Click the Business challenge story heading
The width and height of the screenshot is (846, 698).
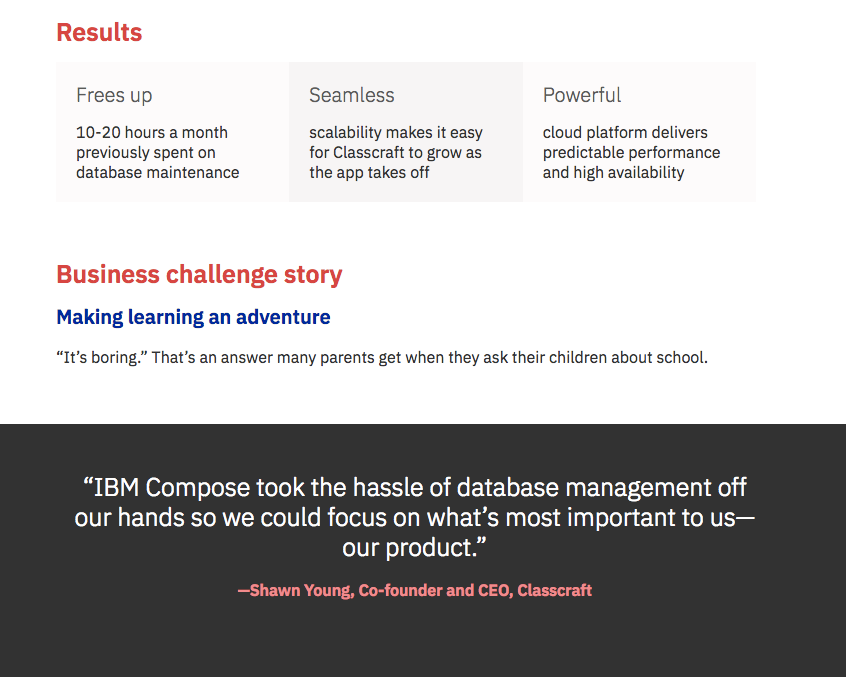pos(199,275)
